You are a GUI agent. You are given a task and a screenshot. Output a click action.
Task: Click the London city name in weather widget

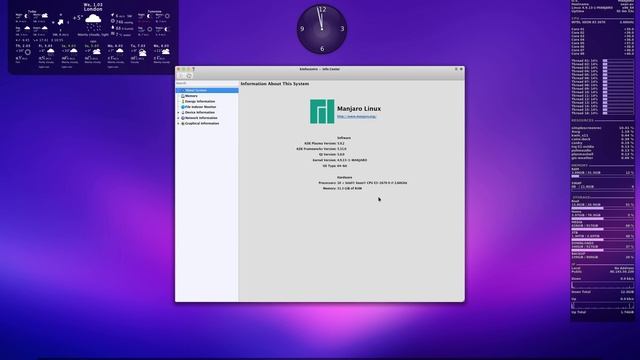[93, 9]
